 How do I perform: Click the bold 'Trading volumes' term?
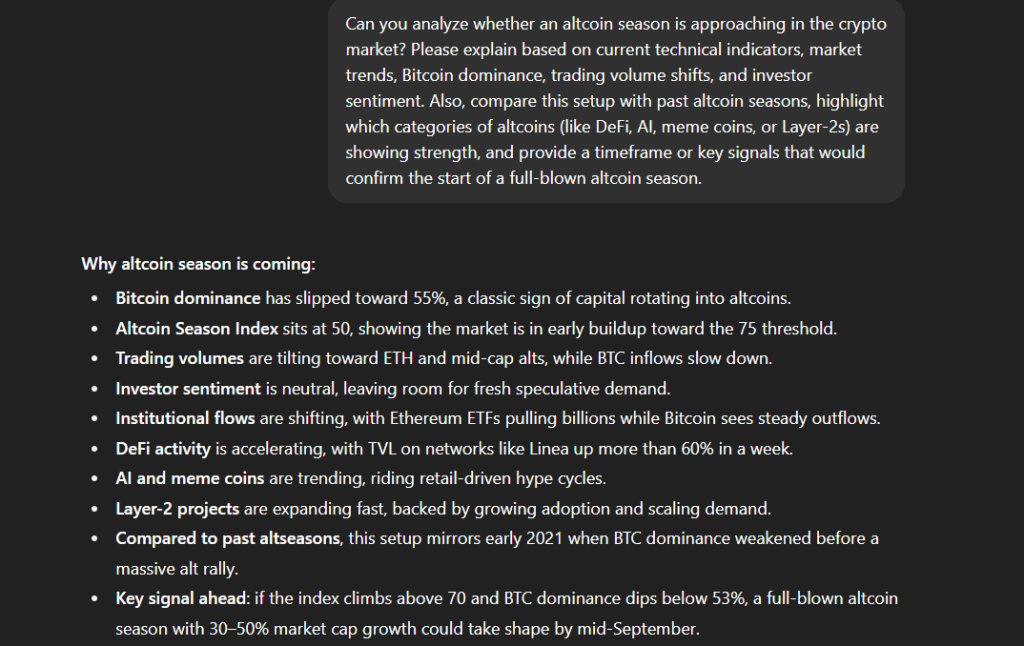[x=180, y=359]
